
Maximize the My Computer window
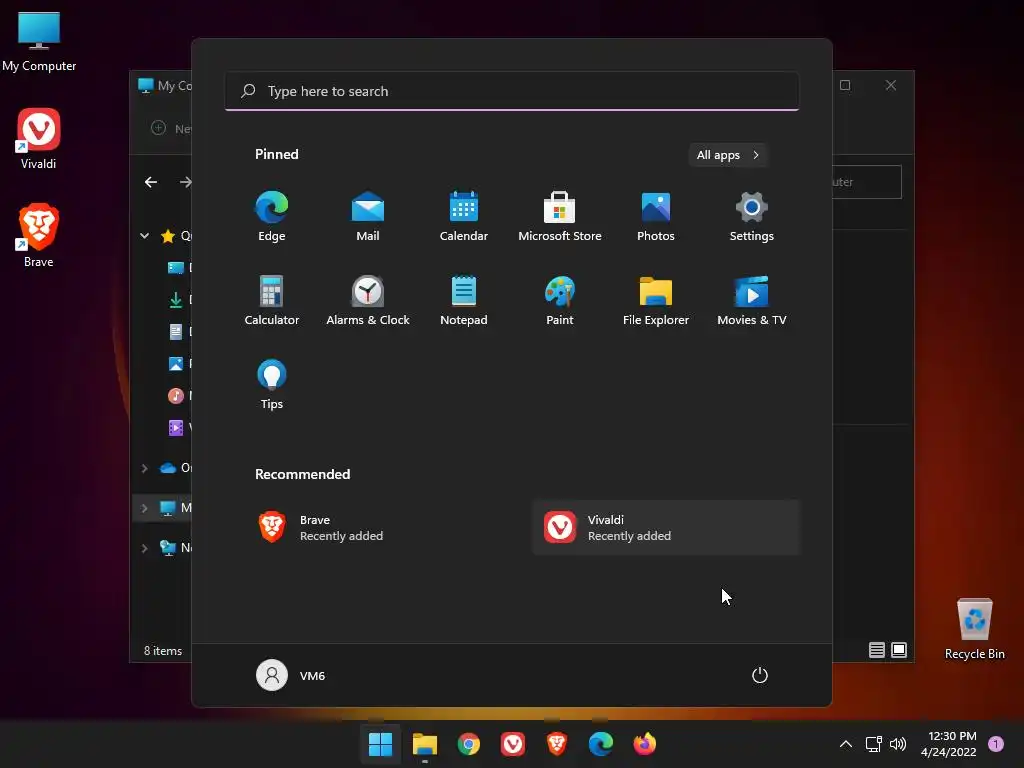point(845,86)
